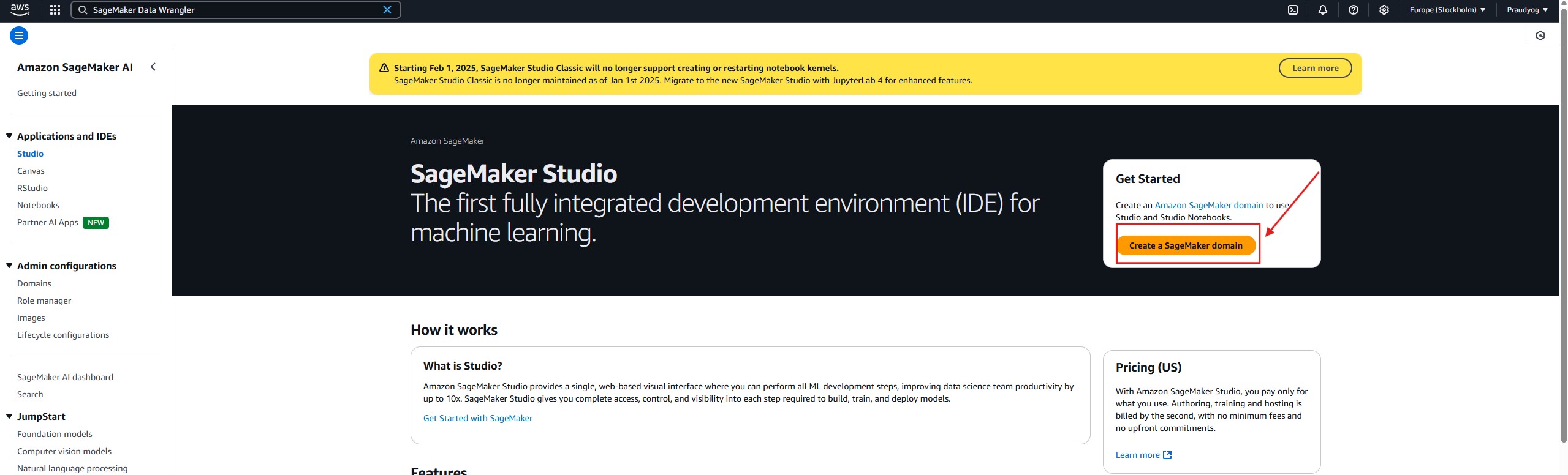Open the help question mark icon
The width and height of the screenshot is (1568, 475).
[x=1354, y=10]
